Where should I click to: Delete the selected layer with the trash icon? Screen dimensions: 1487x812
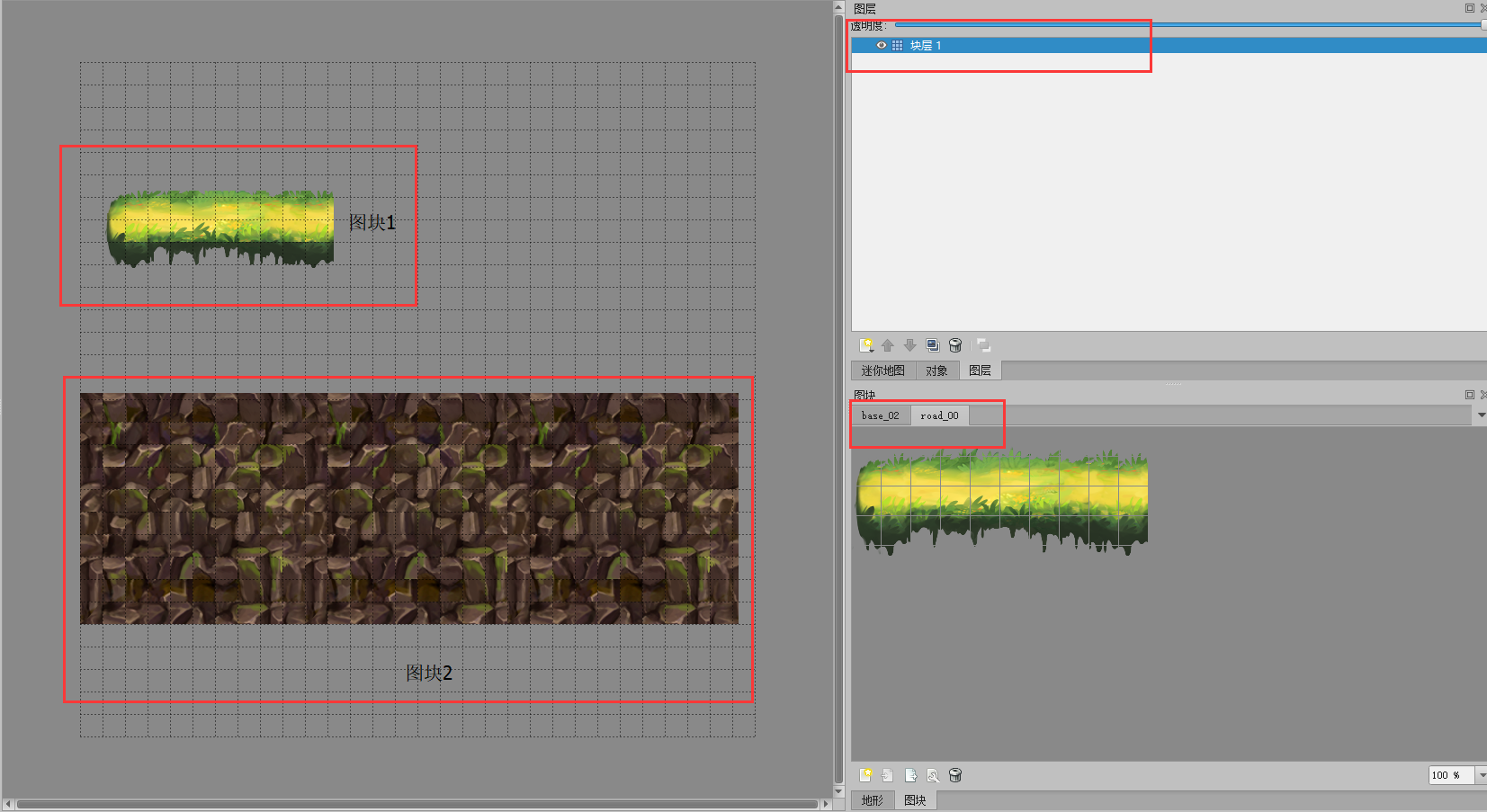tap(955, 345)
